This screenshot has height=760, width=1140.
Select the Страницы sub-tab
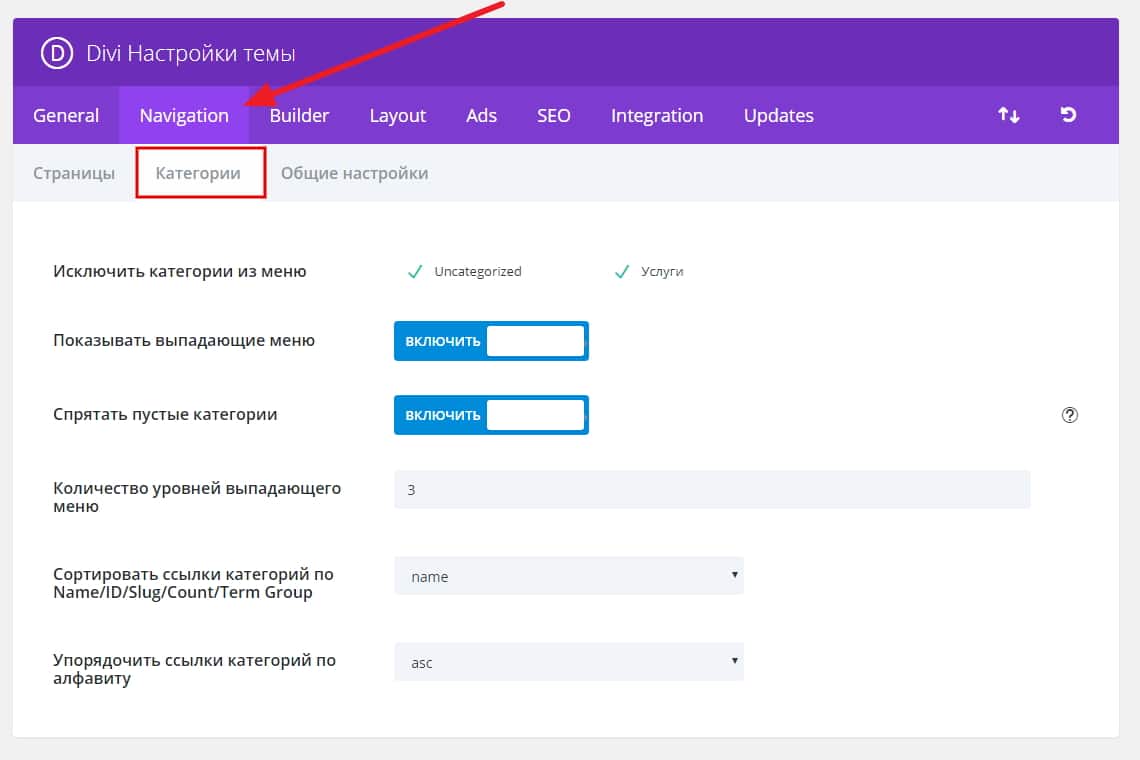(x=74, y=173)
